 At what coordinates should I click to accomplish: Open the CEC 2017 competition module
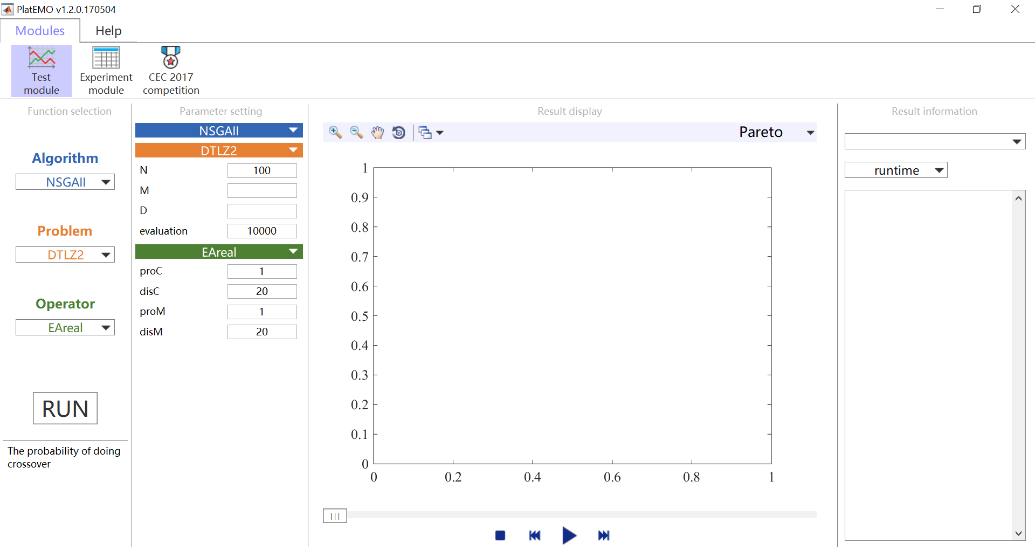tap(171, 70)
